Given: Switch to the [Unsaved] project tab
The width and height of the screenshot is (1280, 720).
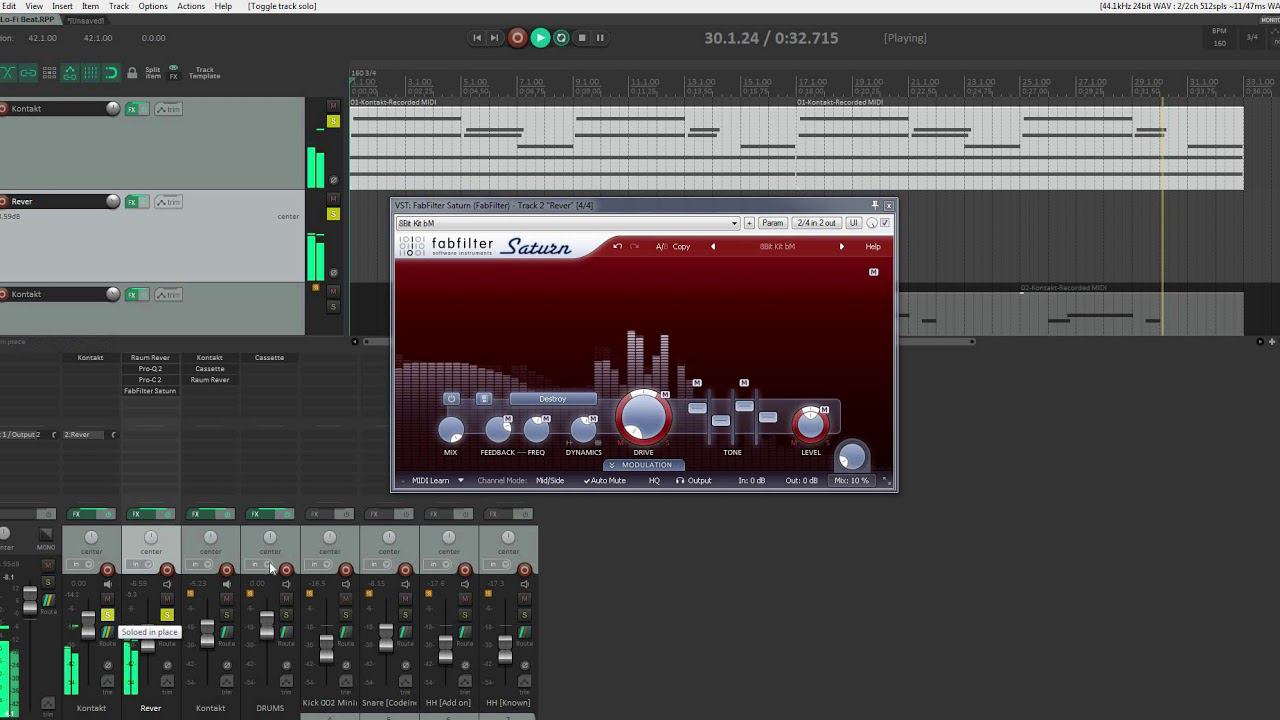Looking at the screenshot, I should tap(88, 20).
